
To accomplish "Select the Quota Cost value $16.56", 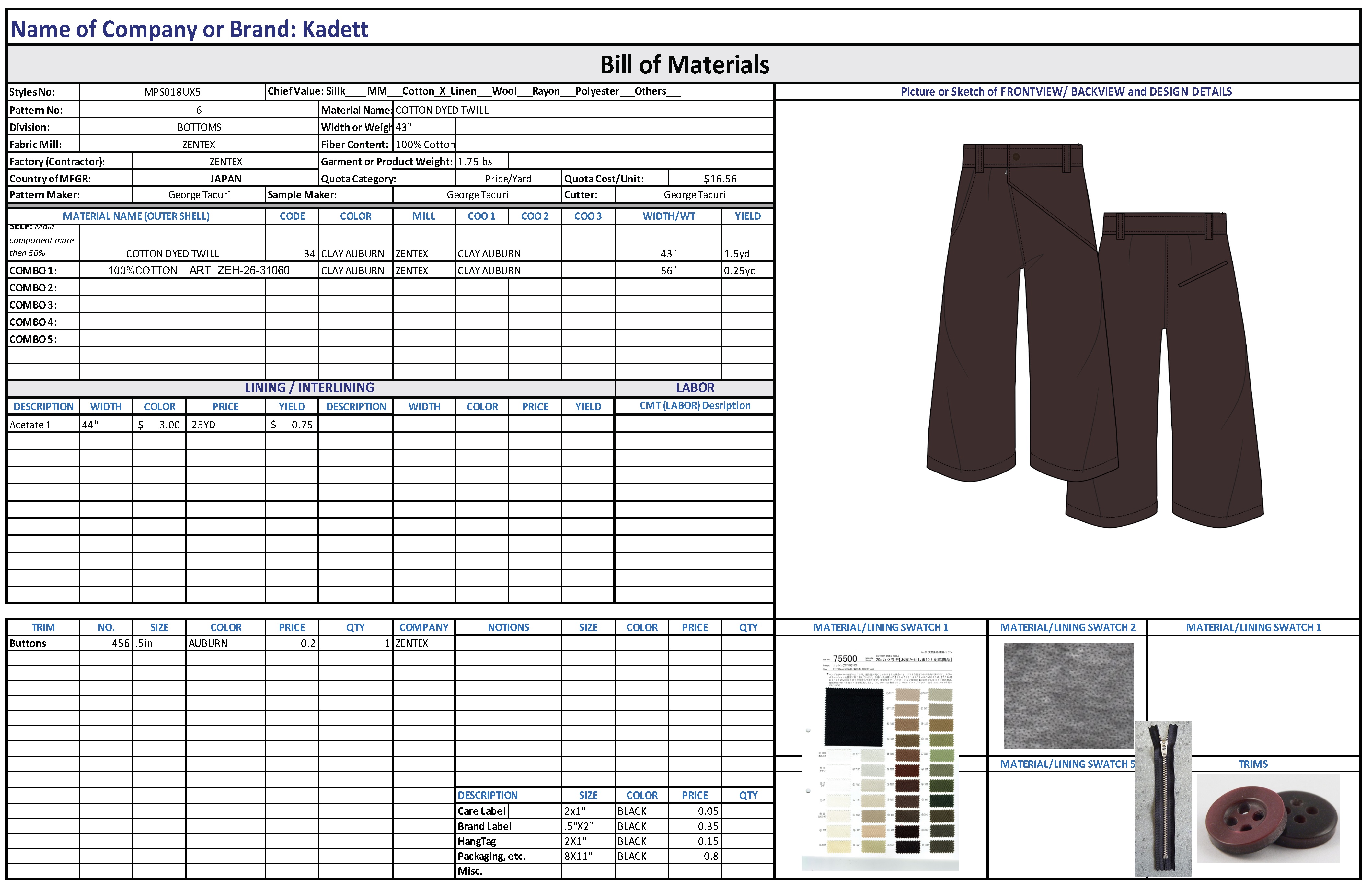I will pyautogui.click(x=720, y=179).
